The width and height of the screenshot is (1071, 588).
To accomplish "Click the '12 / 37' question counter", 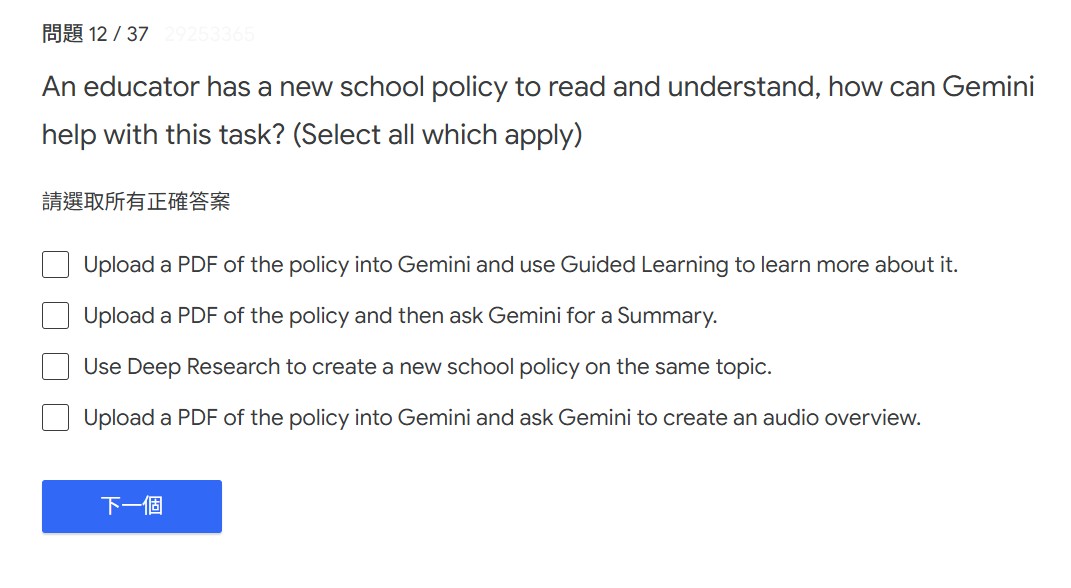I will pyautogui.click(x=118, y=34).
